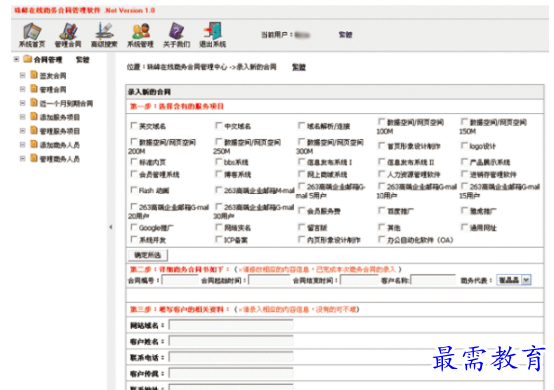Toggle the tree box next to 签发合同
The height and width of the screenshot is (390, 554).
pos(23,75)
